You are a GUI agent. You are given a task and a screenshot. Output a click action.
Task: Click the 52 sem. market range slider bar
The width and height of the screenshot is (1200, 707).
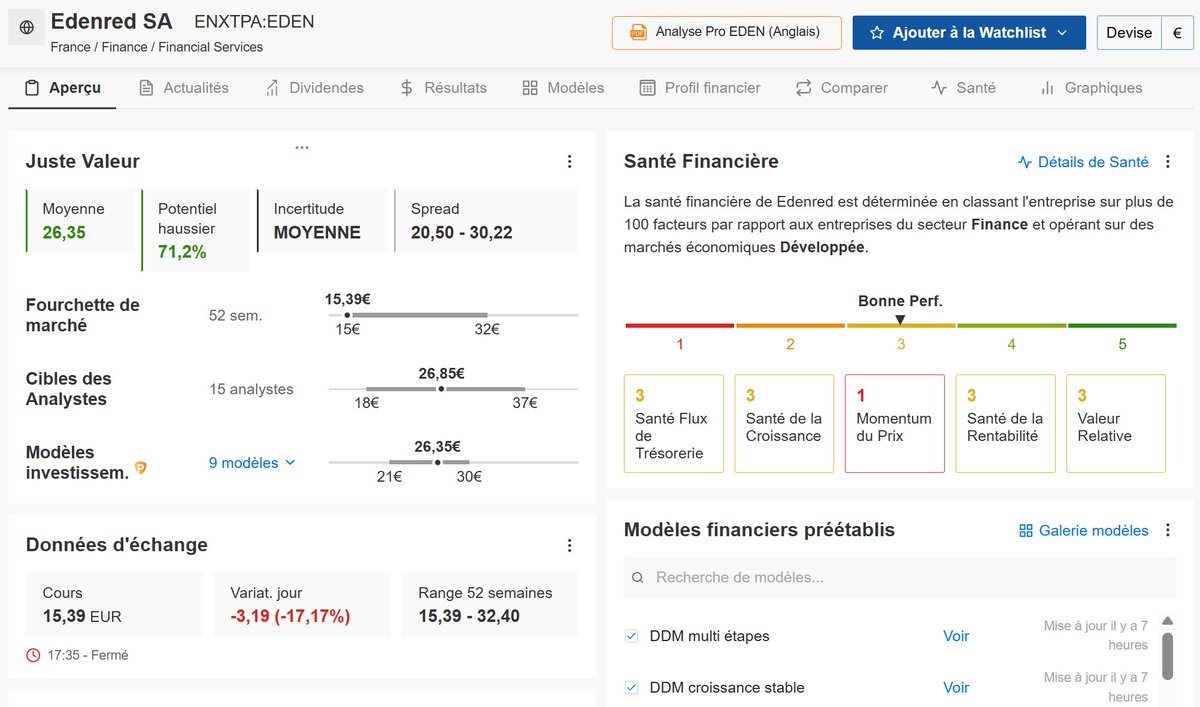point(453,315)
